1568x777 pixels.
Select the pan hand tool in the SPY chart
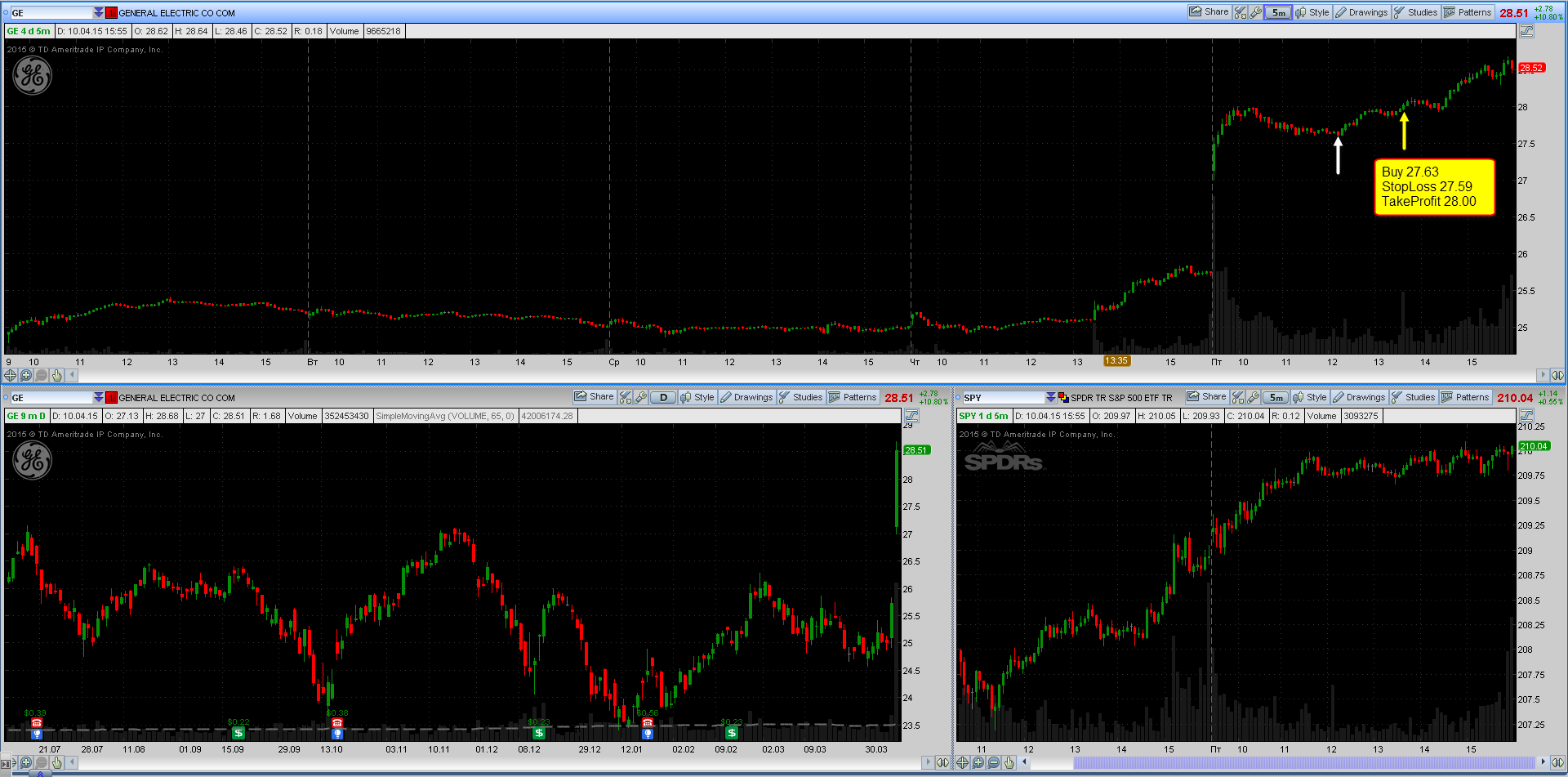pyautogui.click(x=1009, y=762)
